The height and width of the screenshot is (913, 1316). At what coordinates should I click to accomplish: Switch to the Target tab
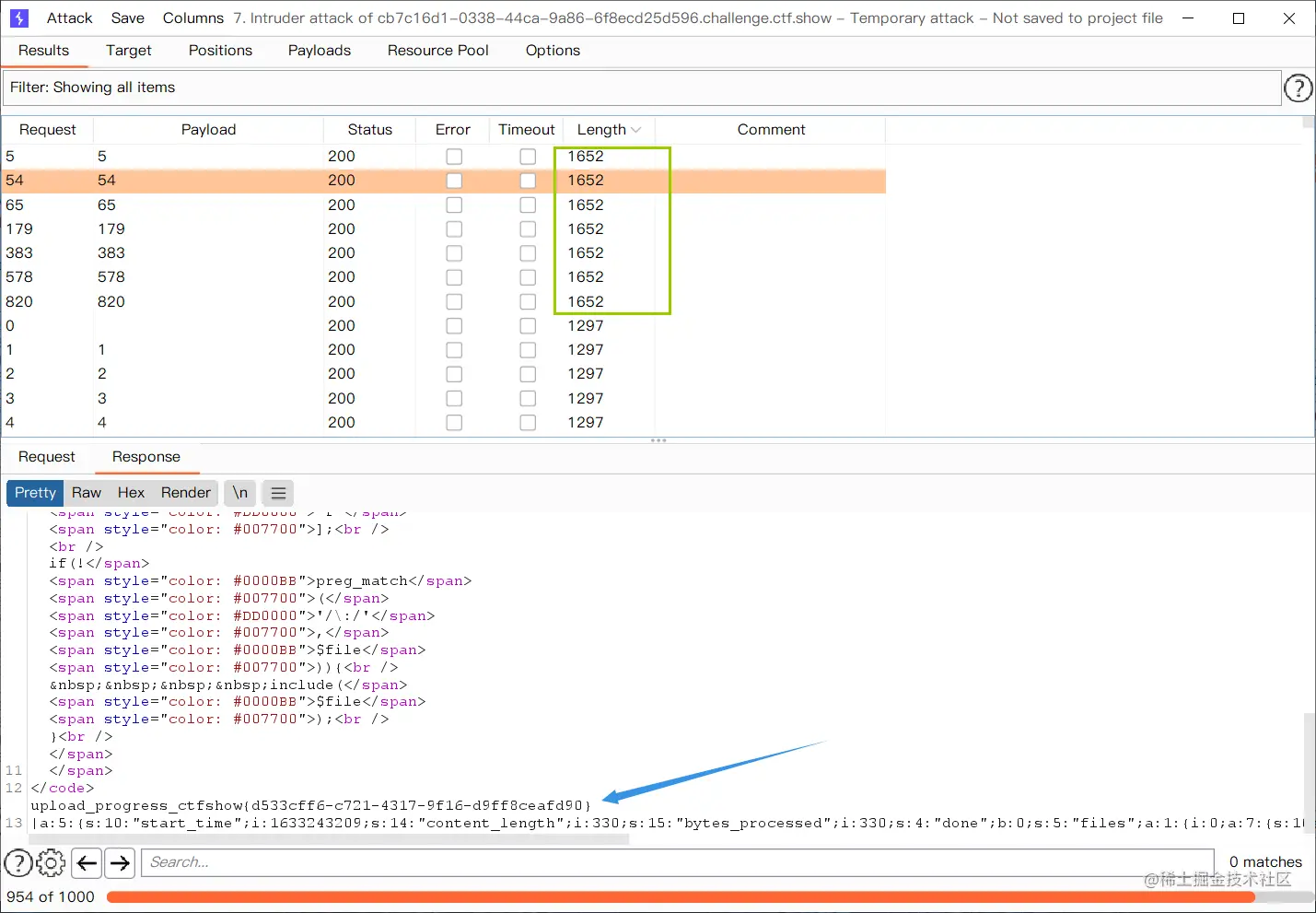point(128,51)
